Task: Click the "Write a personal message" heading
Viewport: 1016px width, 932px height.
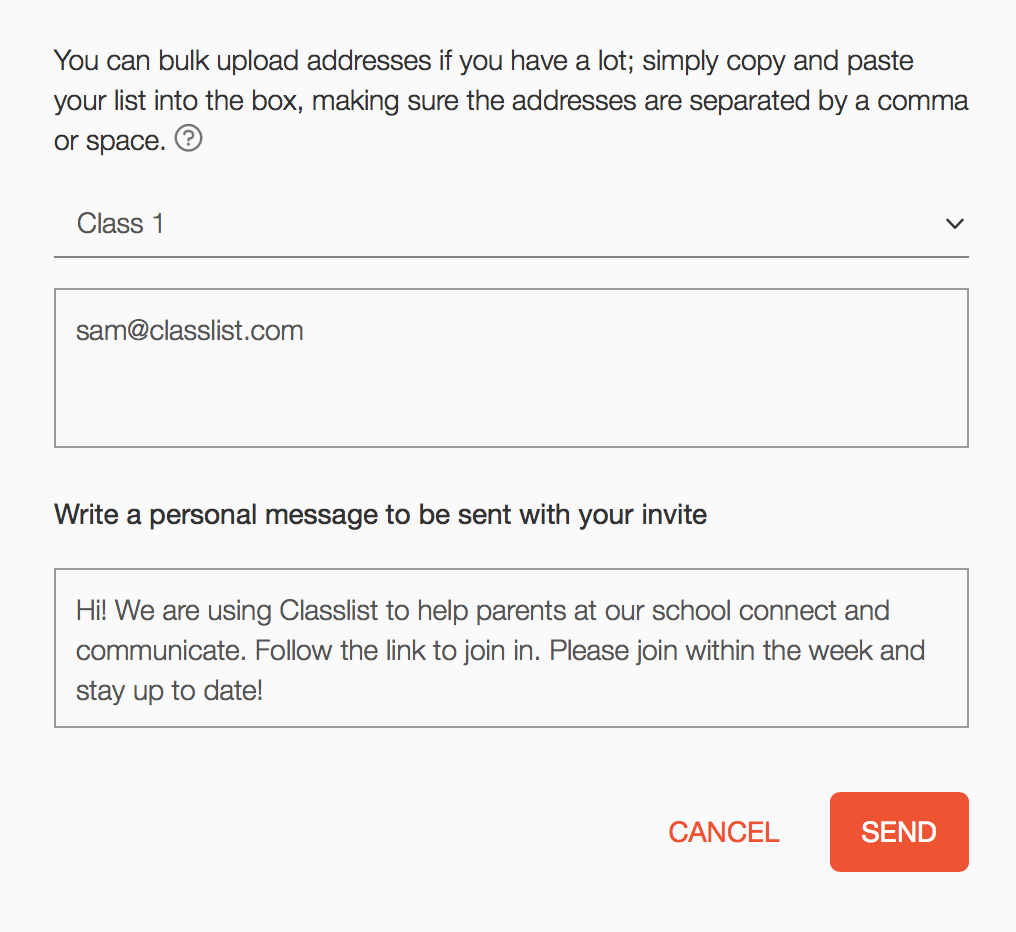Action: coord(380,515)
